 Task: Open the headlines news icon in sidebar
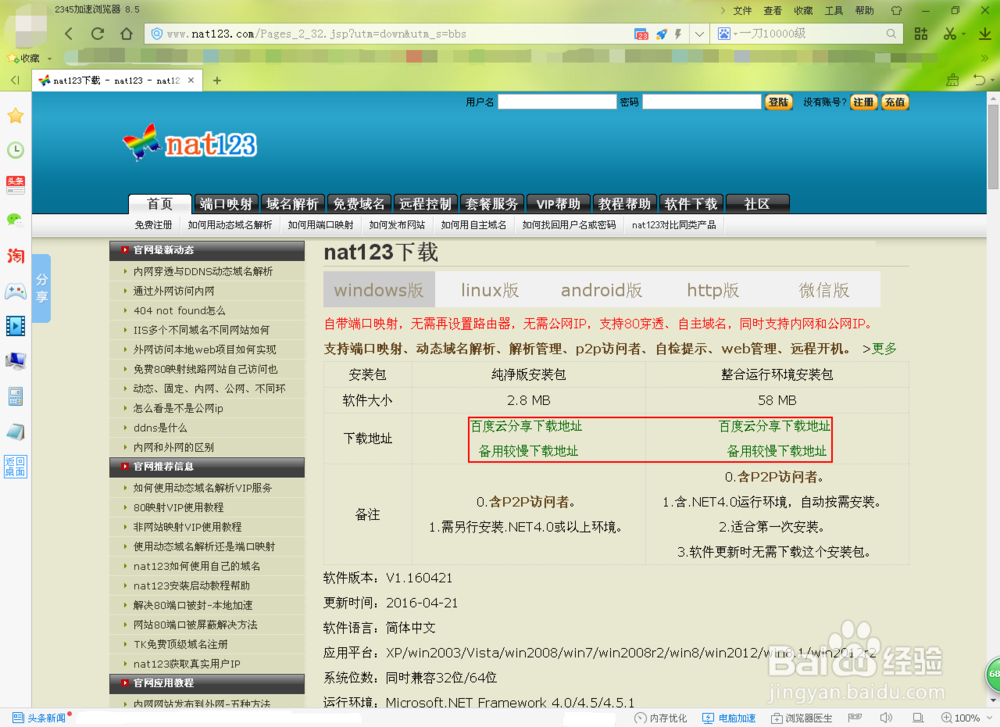[15, 185]
